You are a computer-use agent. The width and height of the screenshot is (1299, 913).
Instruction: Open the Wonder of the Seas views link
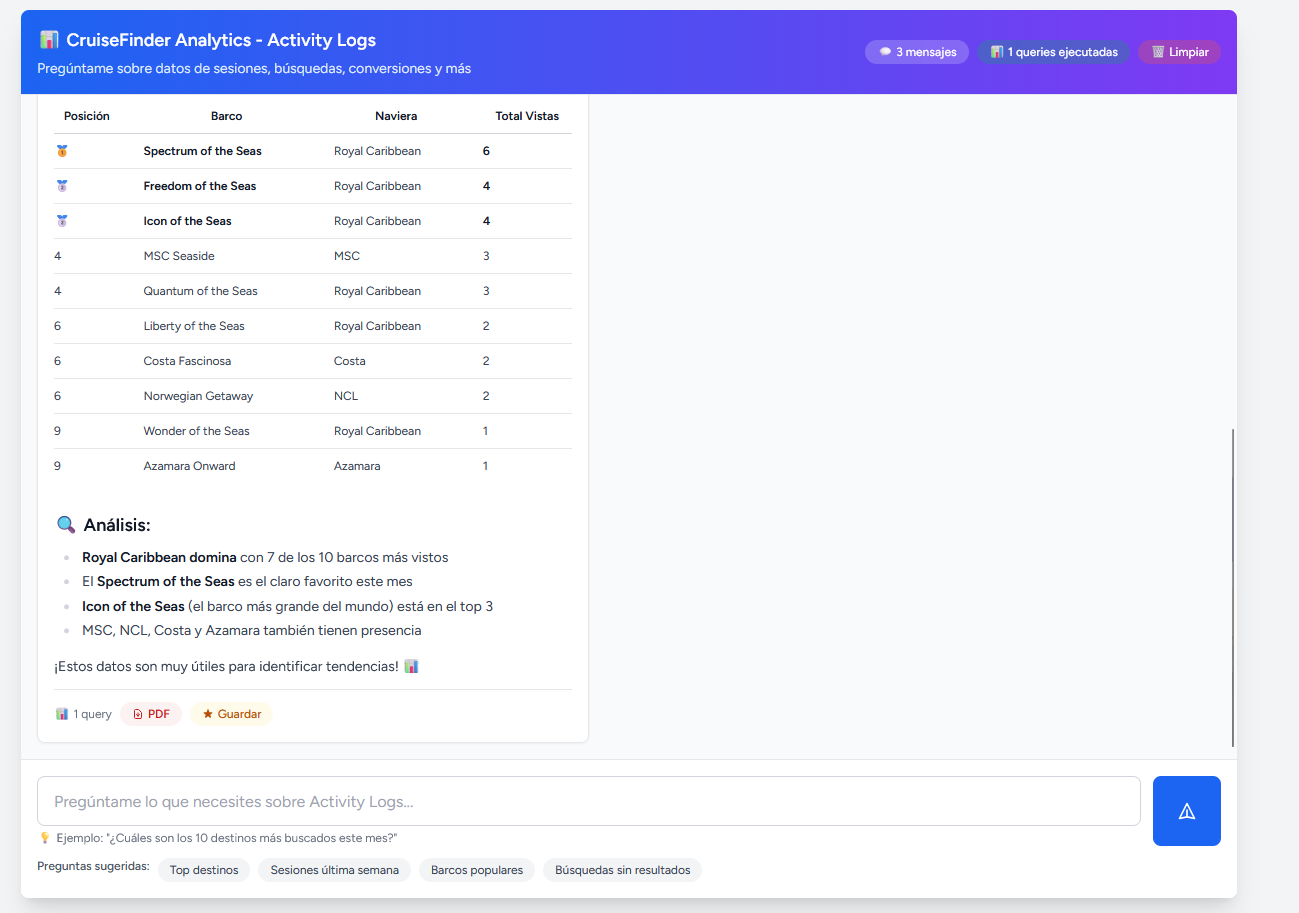point(485,430)
